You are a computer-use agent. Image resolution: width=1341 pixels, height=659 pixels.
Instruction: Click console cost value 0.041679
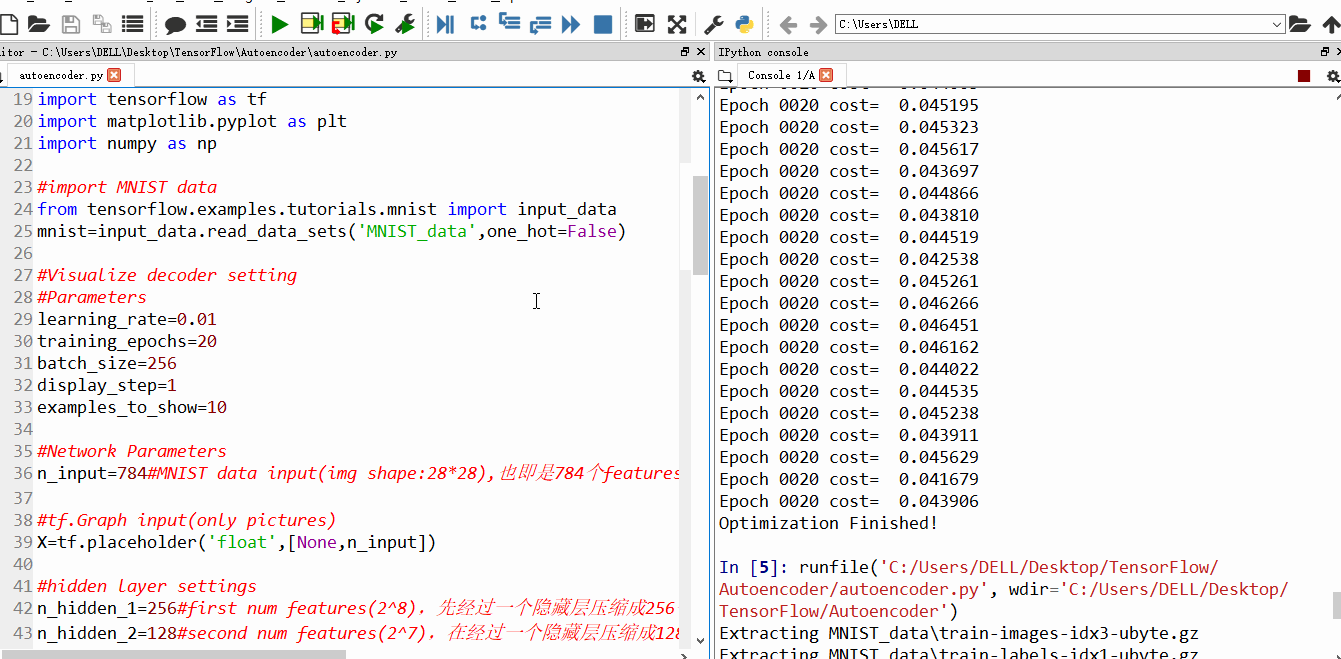pos(938,479)
